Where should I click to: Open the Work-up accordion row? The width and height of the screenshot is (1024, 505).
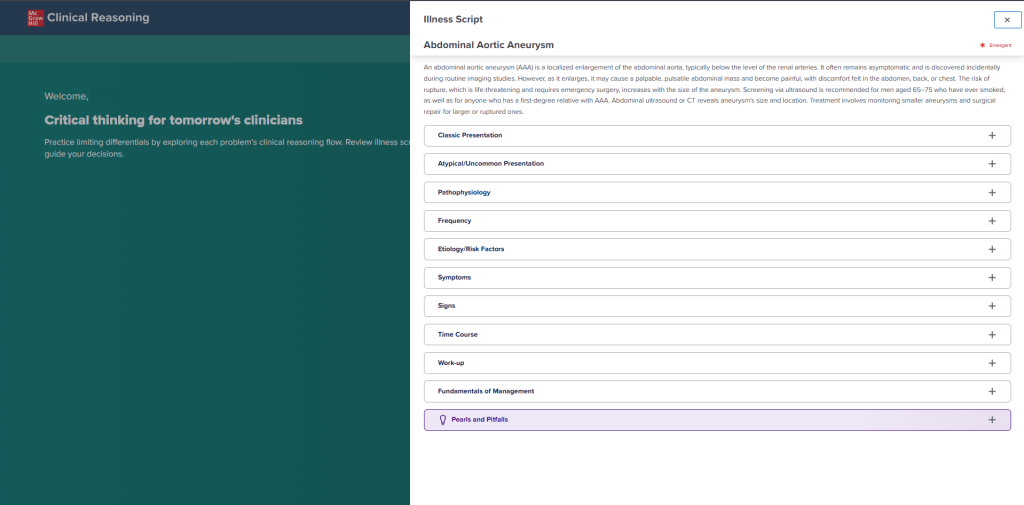point(716,363)
